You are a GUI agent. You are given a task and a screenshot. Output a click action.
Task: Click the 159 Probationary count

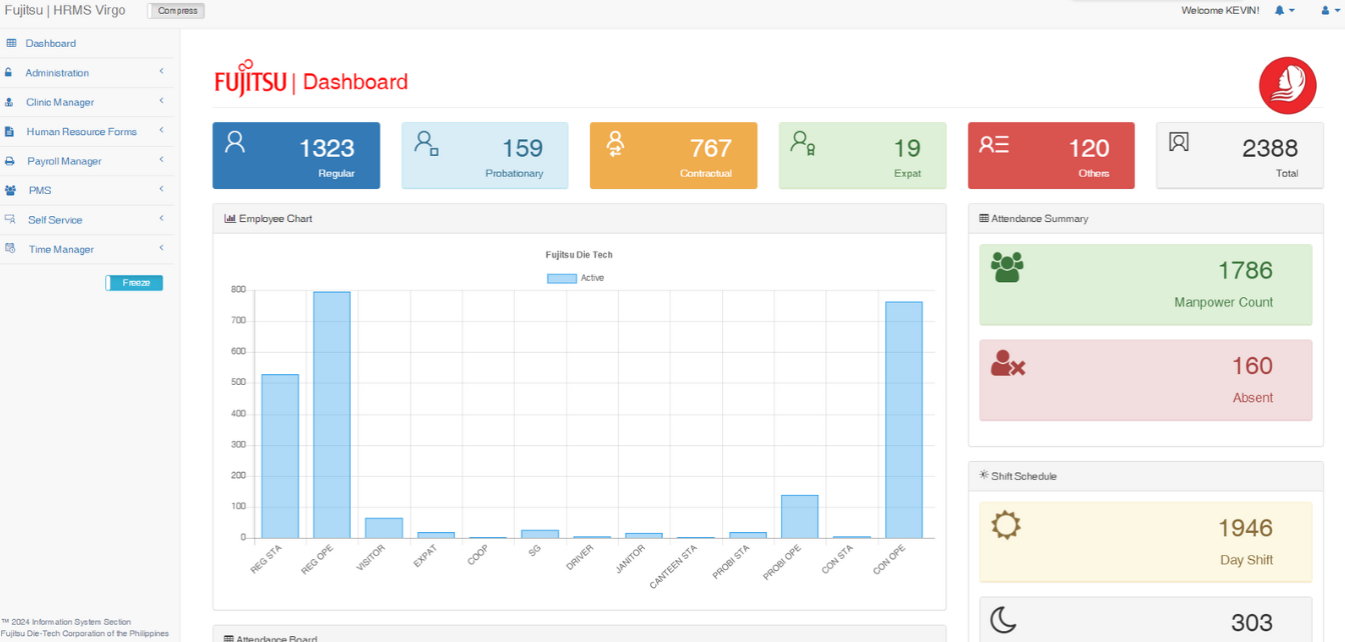(x=522, y=148)
